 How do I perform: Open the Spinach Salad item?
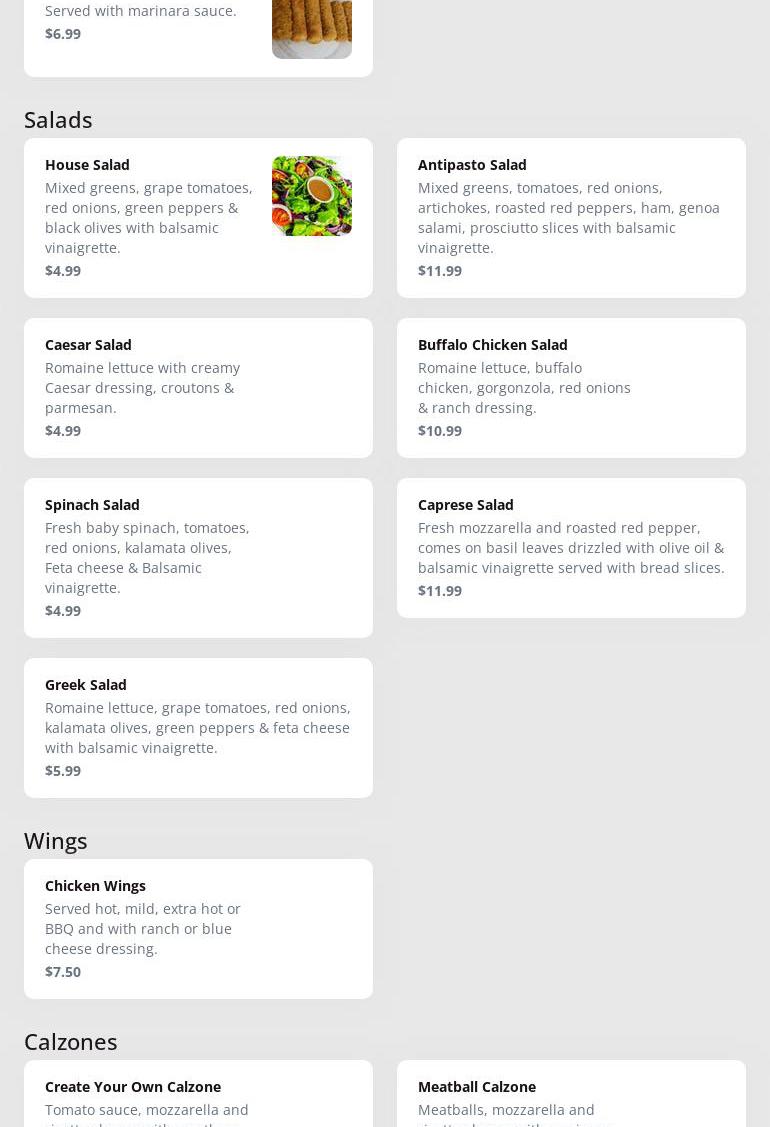coord(198,558)
